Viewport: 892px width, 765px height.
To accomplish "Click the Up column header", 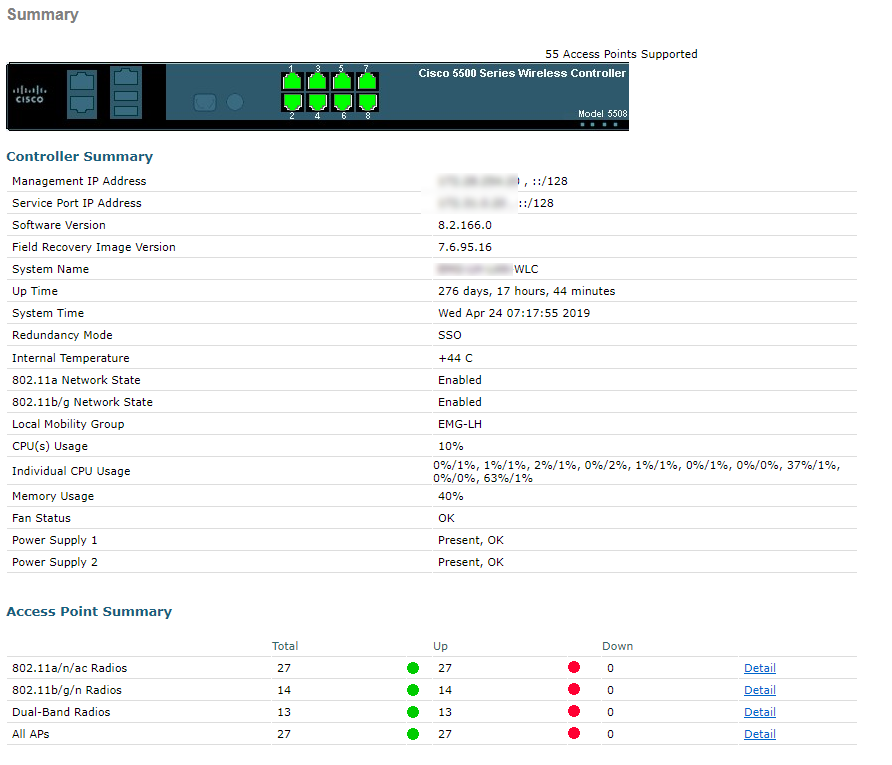I will tap(440, 646).
